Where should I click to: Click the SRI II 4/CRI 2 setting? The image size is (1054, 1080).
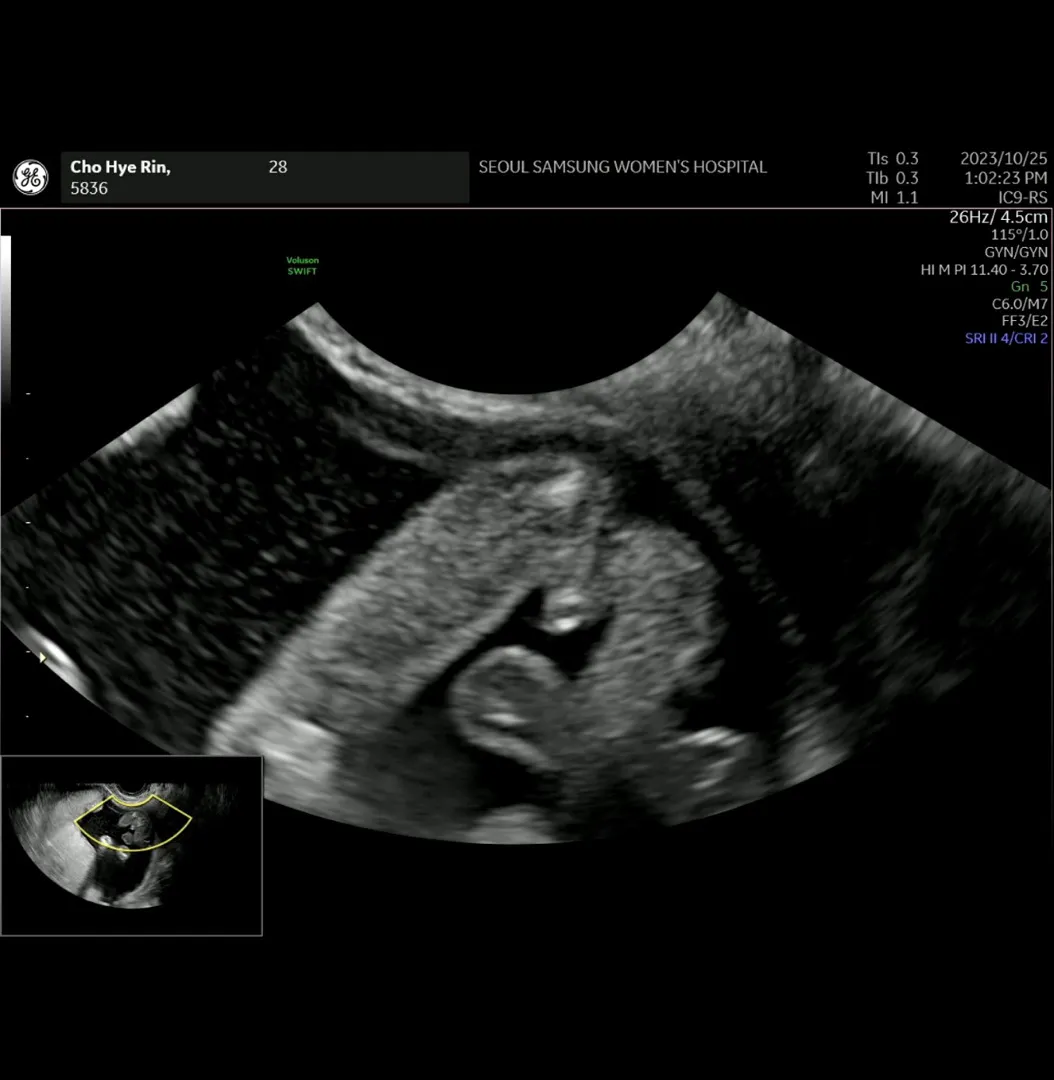[x=1006, y=338]
